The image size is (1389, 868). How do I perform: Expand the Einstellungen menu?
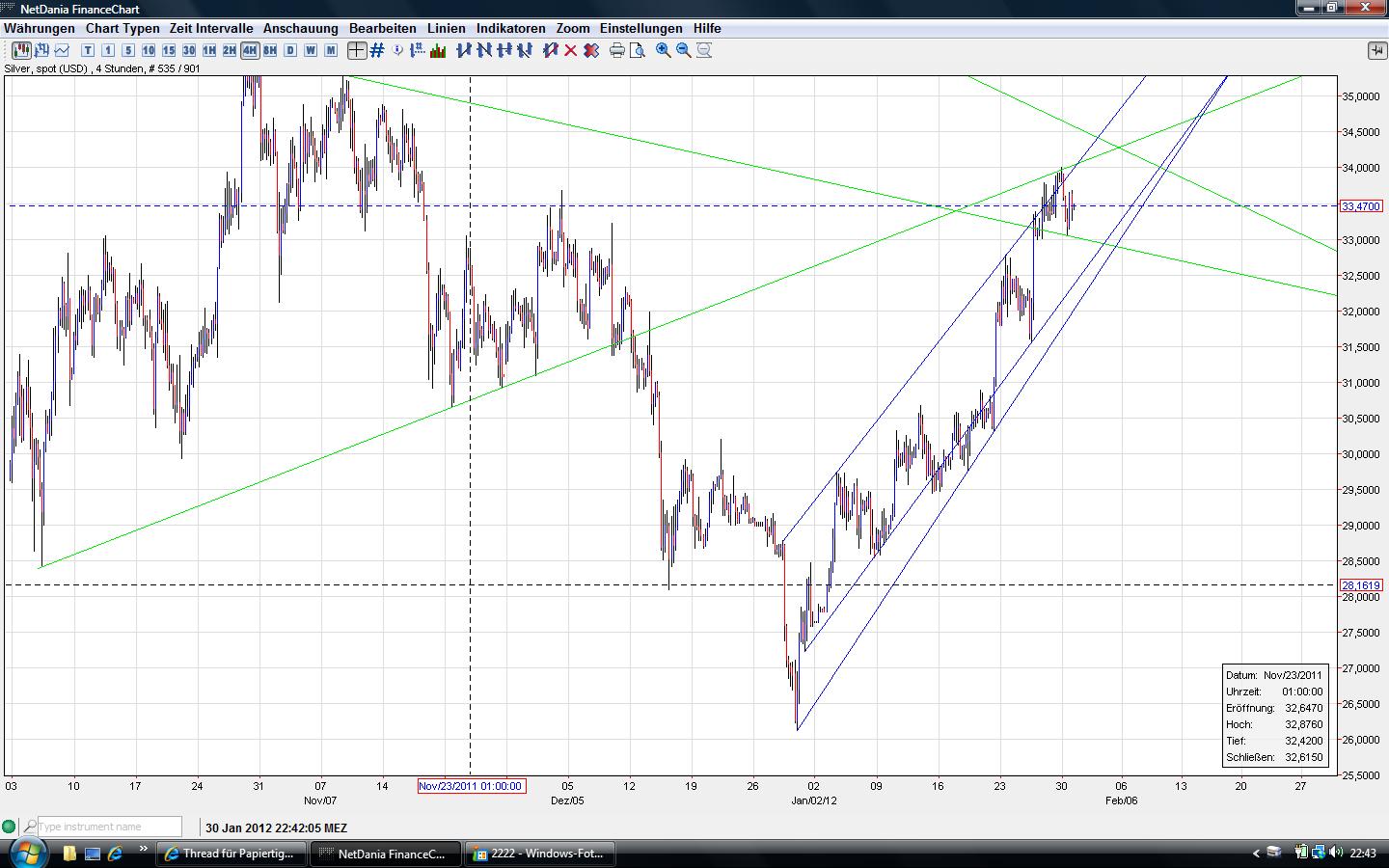[x=641, y=28]
